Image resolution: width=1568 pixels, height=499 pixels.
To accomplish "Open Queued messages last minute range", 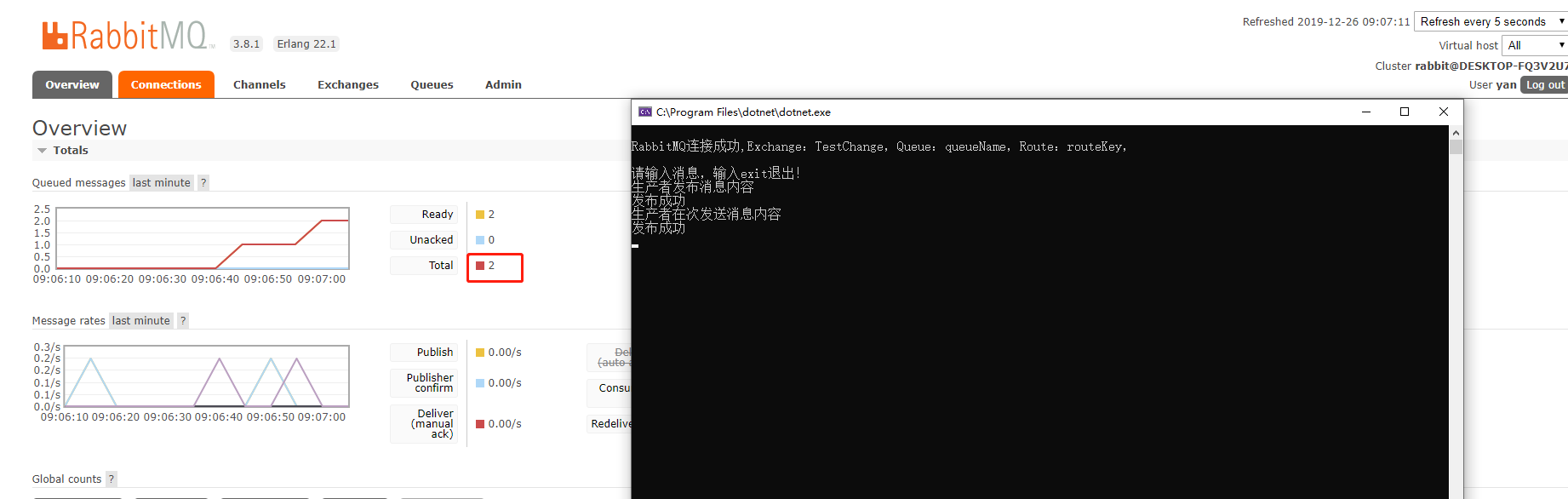I will 162,182.
